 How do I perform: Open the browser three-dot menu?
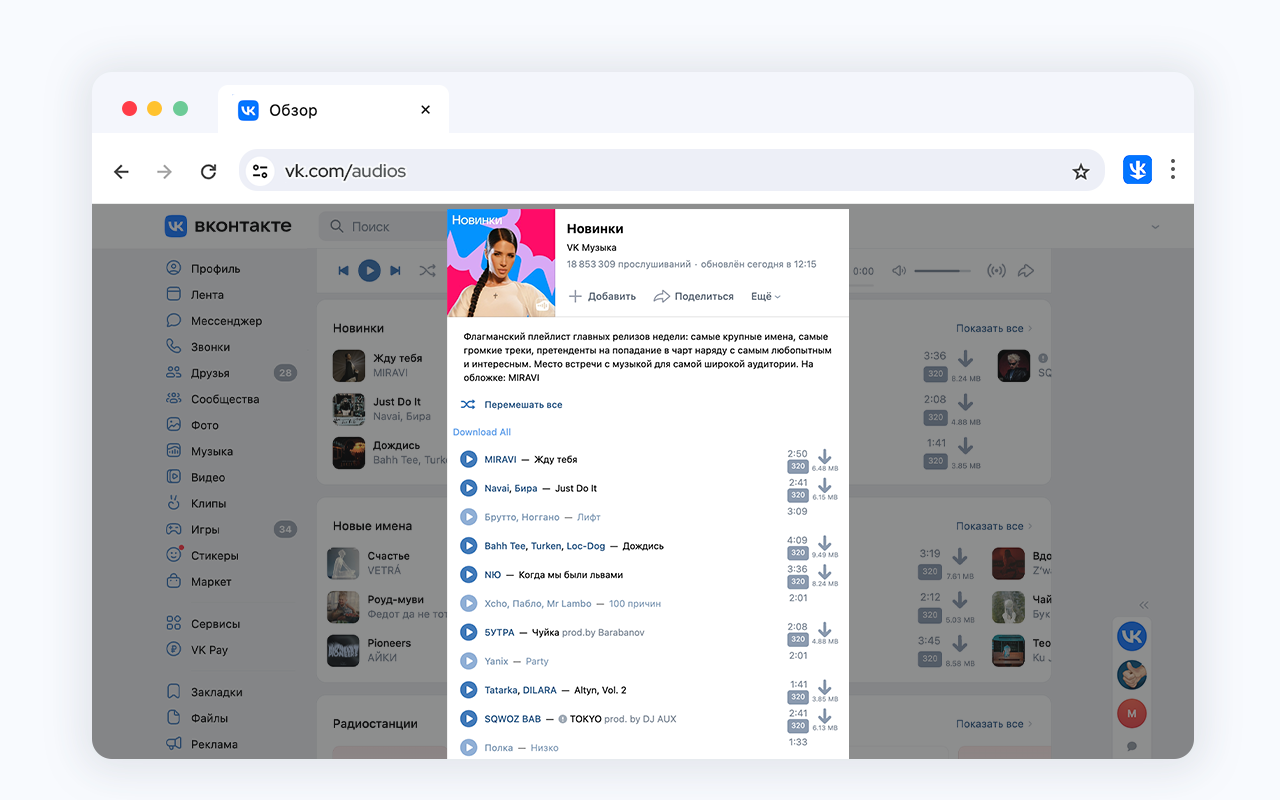click(x=1173, y=170)
